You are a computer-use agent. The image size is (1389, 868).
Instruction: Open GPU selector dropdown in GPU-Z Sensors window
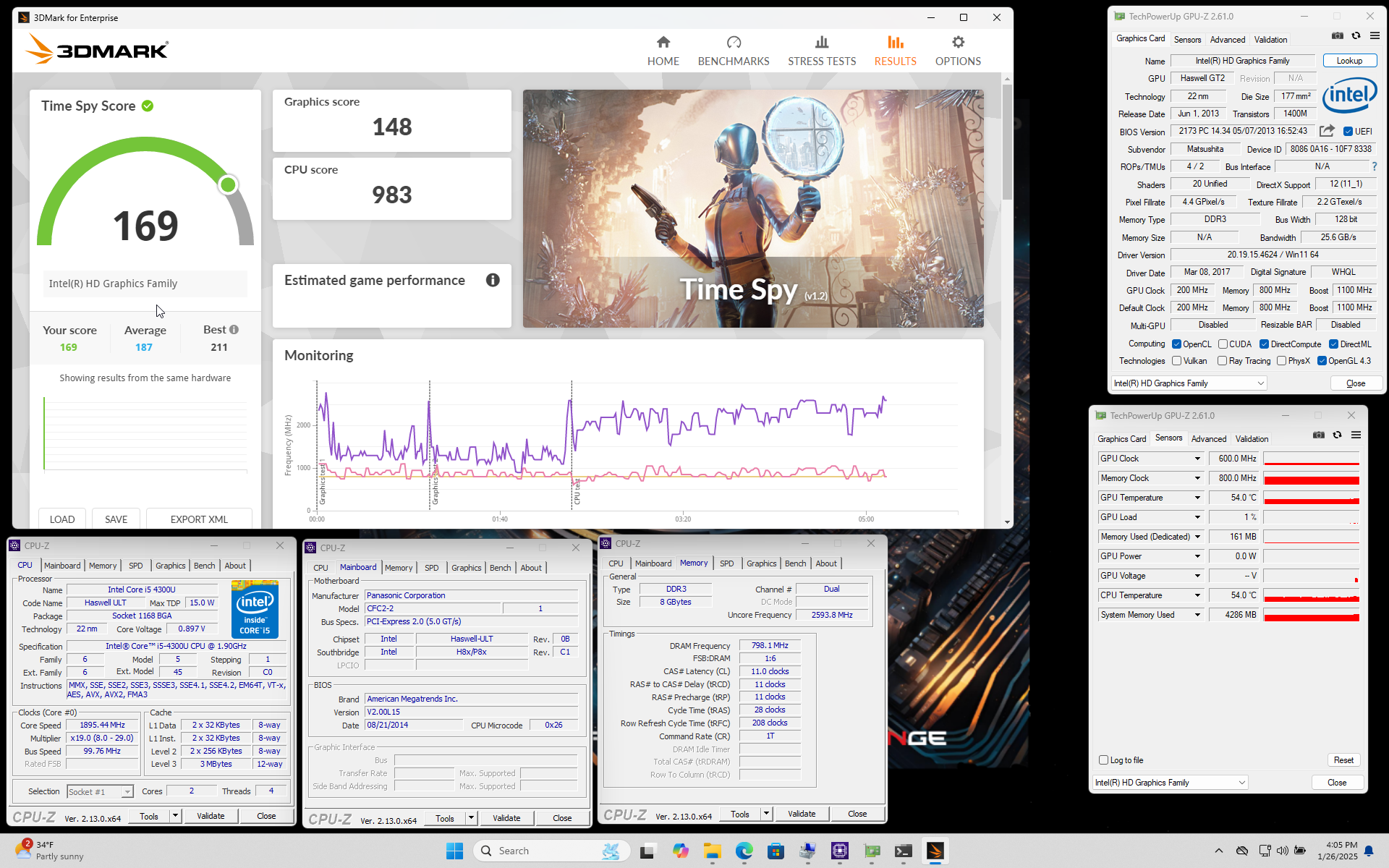pyautogui.click(x=1170, y=783)
